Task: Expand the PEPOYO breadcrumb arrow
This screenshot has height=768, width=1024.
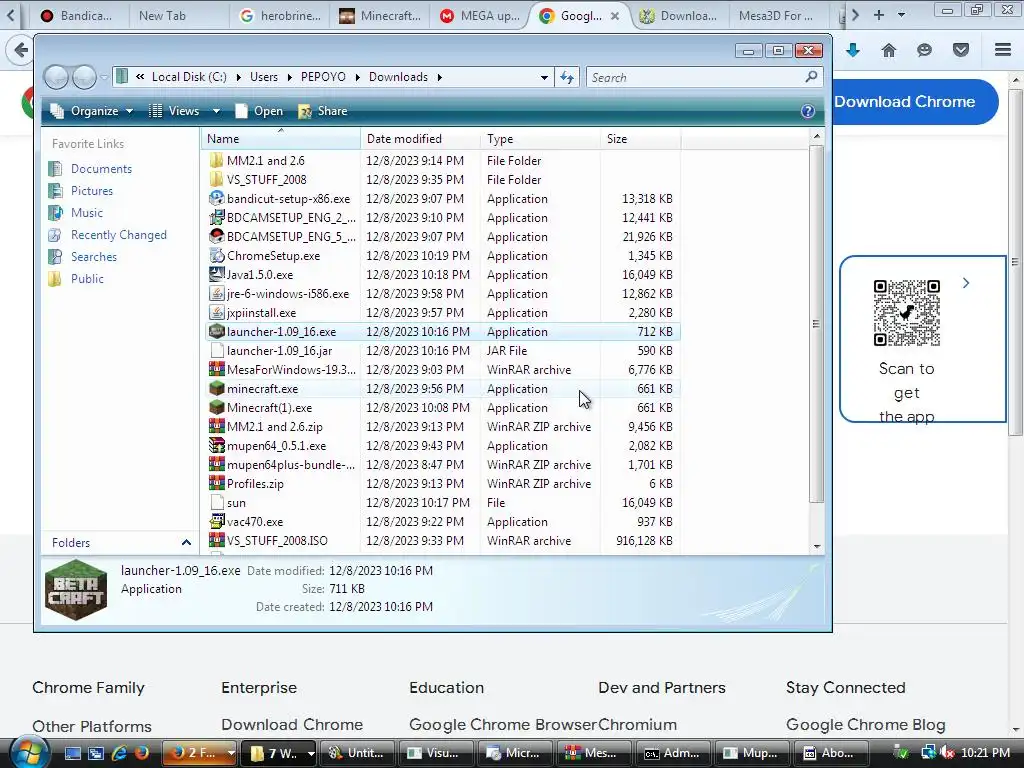Action: tap(357, 77)
